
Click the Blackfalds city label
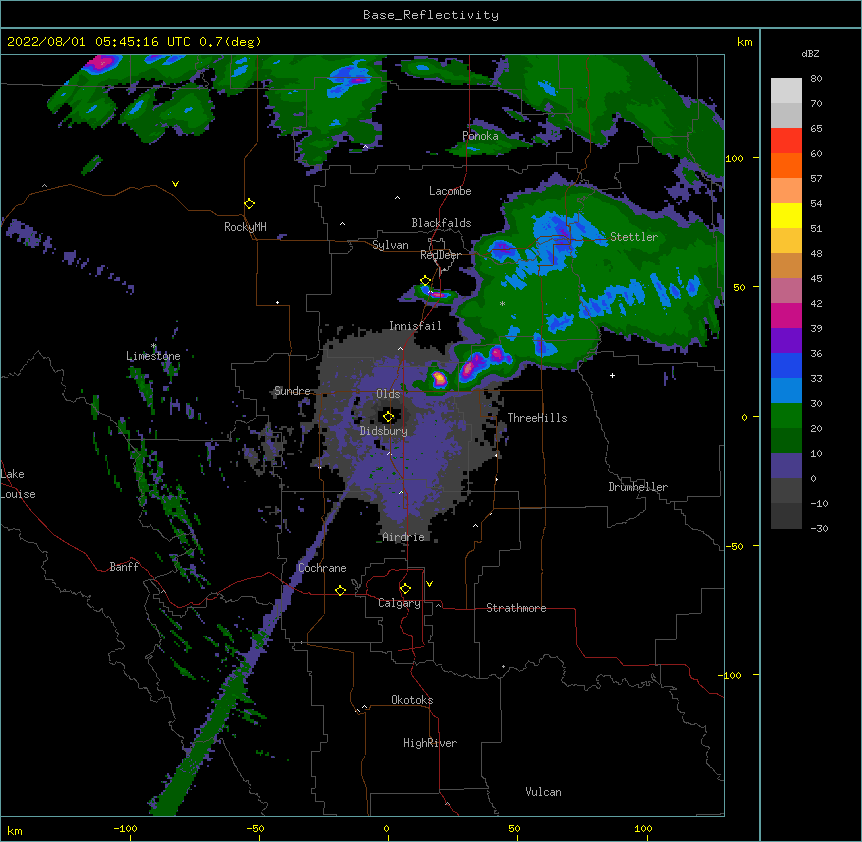click(x=441, y=223)
